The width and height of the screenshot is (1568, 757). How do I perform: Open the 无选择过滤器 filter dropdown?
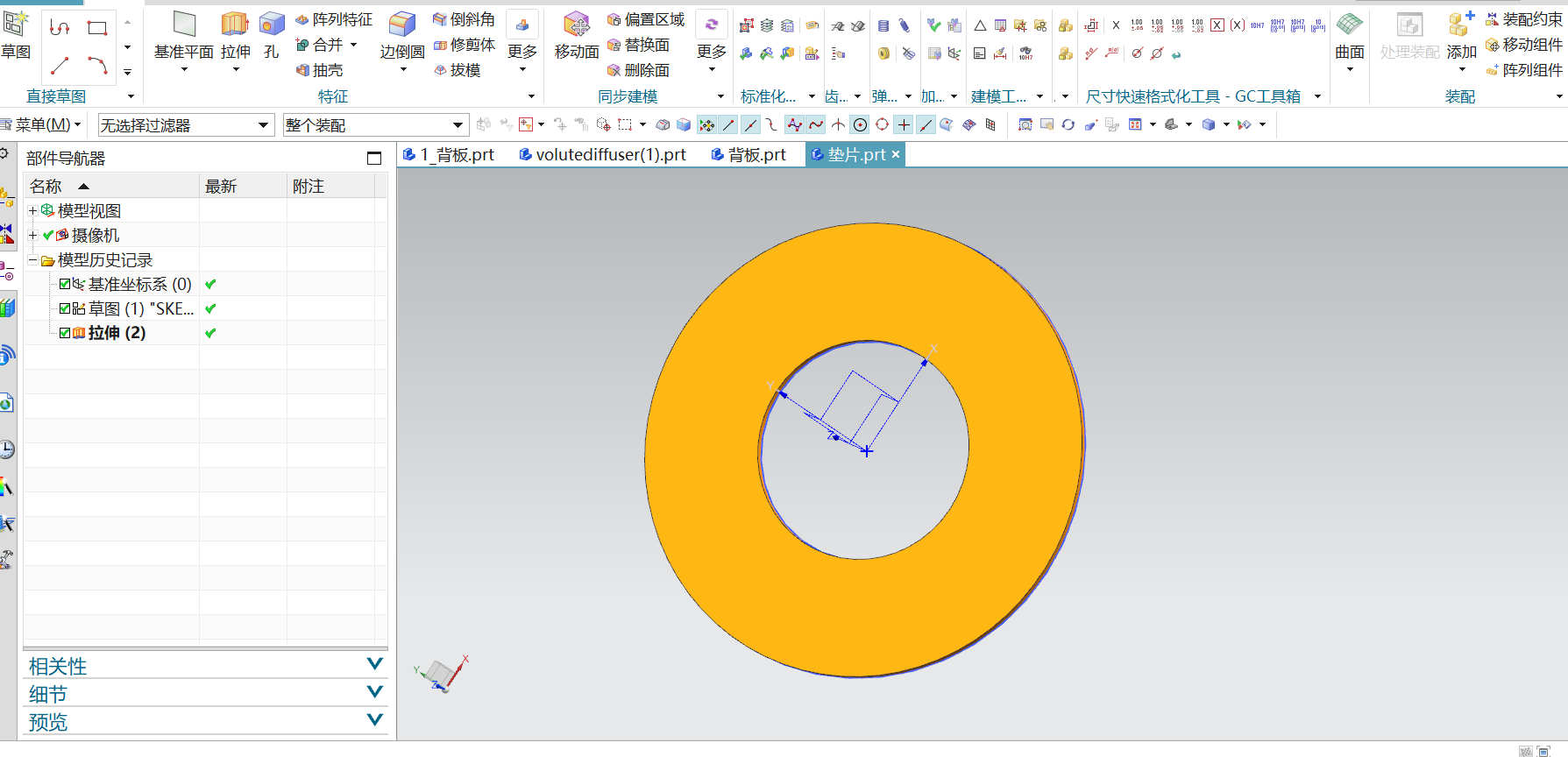(186, 125)
